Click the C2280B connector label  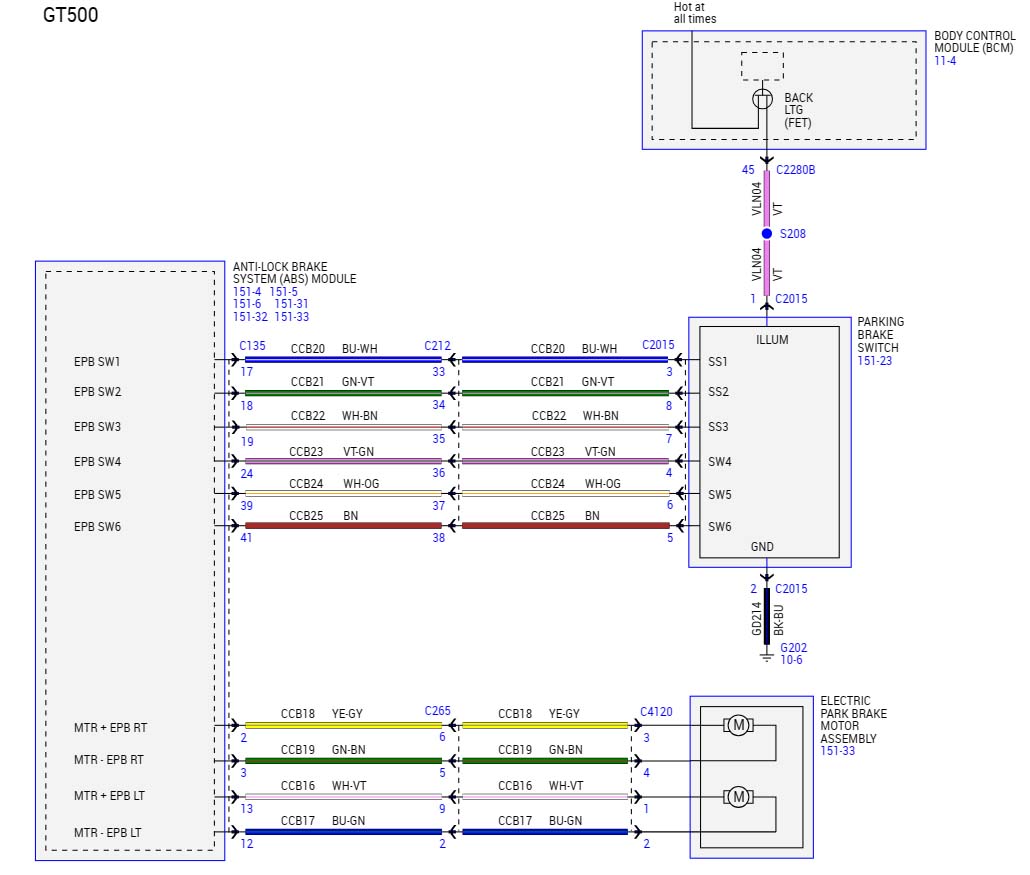tap(795, 170)
